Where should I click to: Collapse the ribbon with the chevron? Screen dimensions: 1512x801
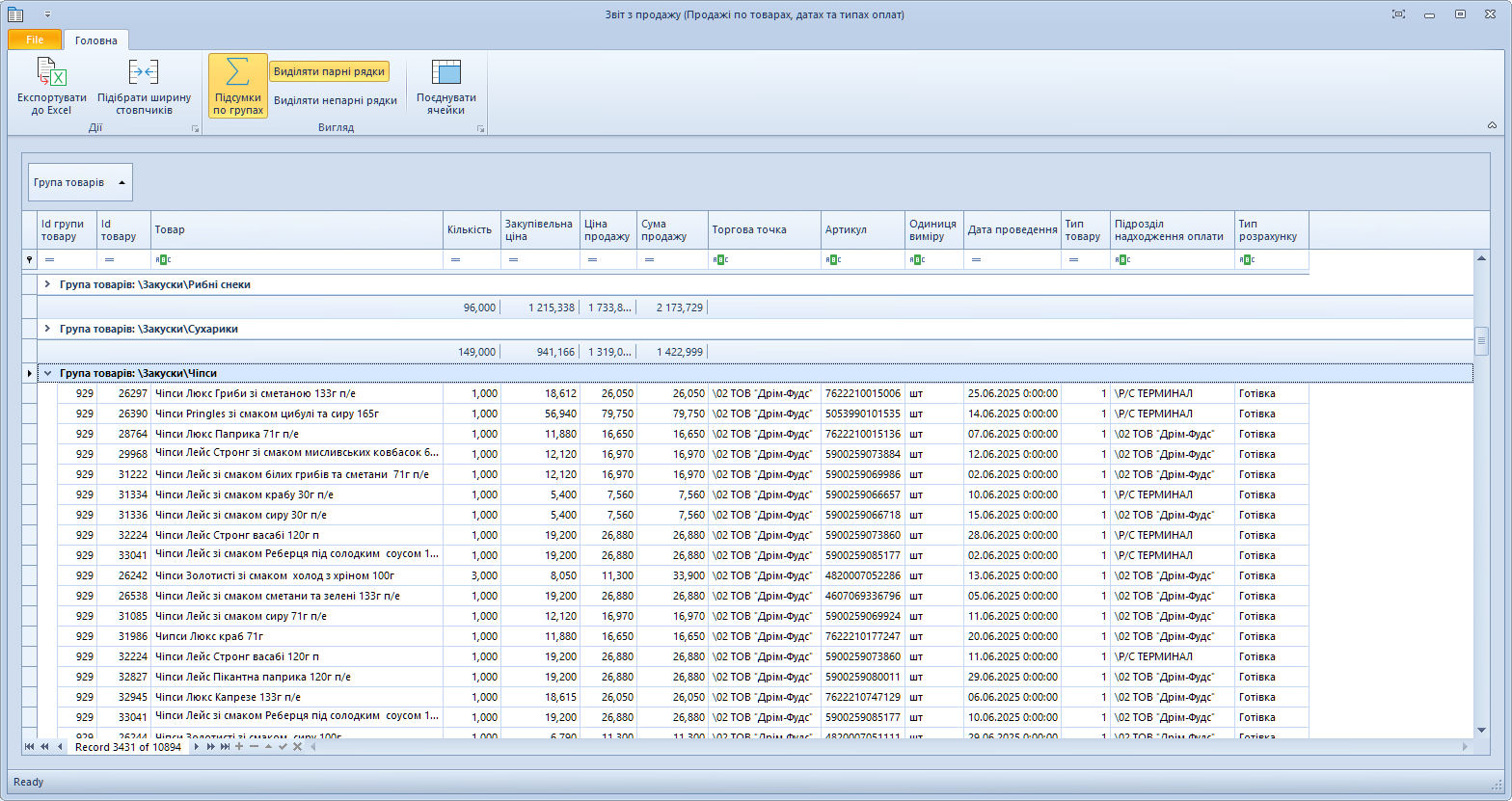[x=1492, y=125]
